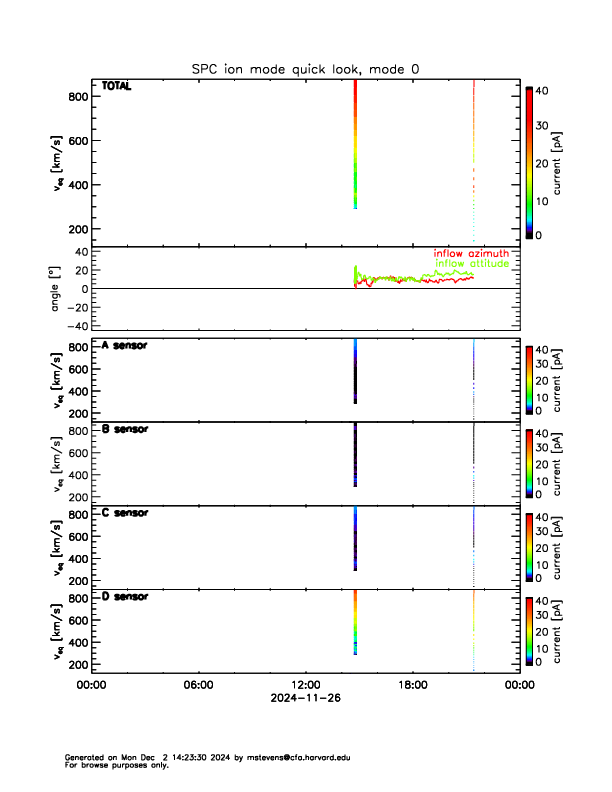Click the "D sensor" panel label
612x792 pixels.
tap(125, 597)
